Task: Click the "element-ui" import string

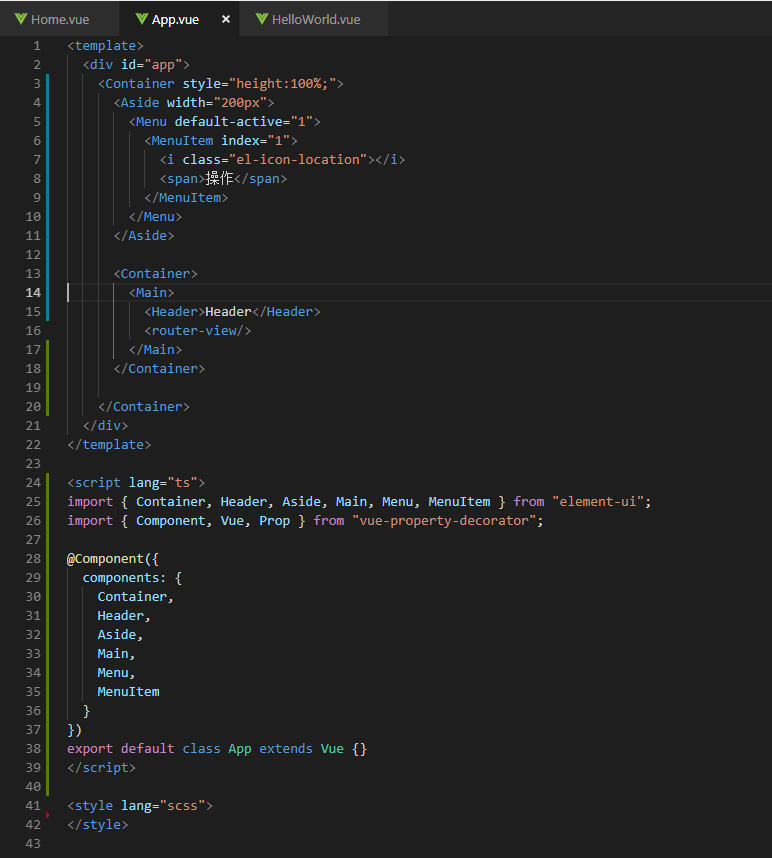Action: [x=597, y=502]
